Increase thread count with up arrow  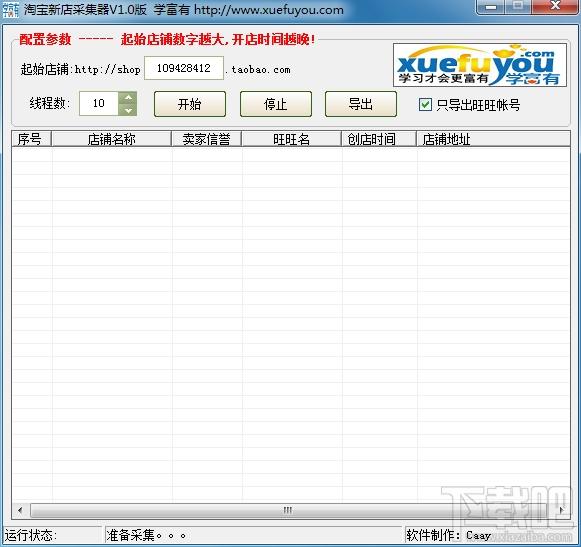tap(128, 98)
